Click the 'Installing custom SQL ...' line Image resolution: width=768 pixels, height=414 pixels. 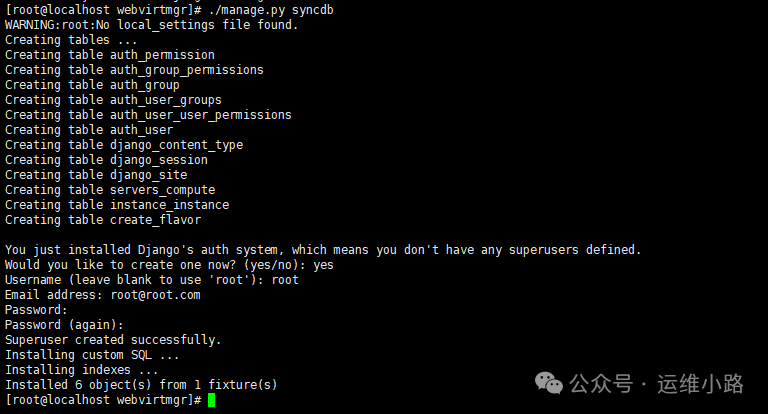tap(92, 355)
